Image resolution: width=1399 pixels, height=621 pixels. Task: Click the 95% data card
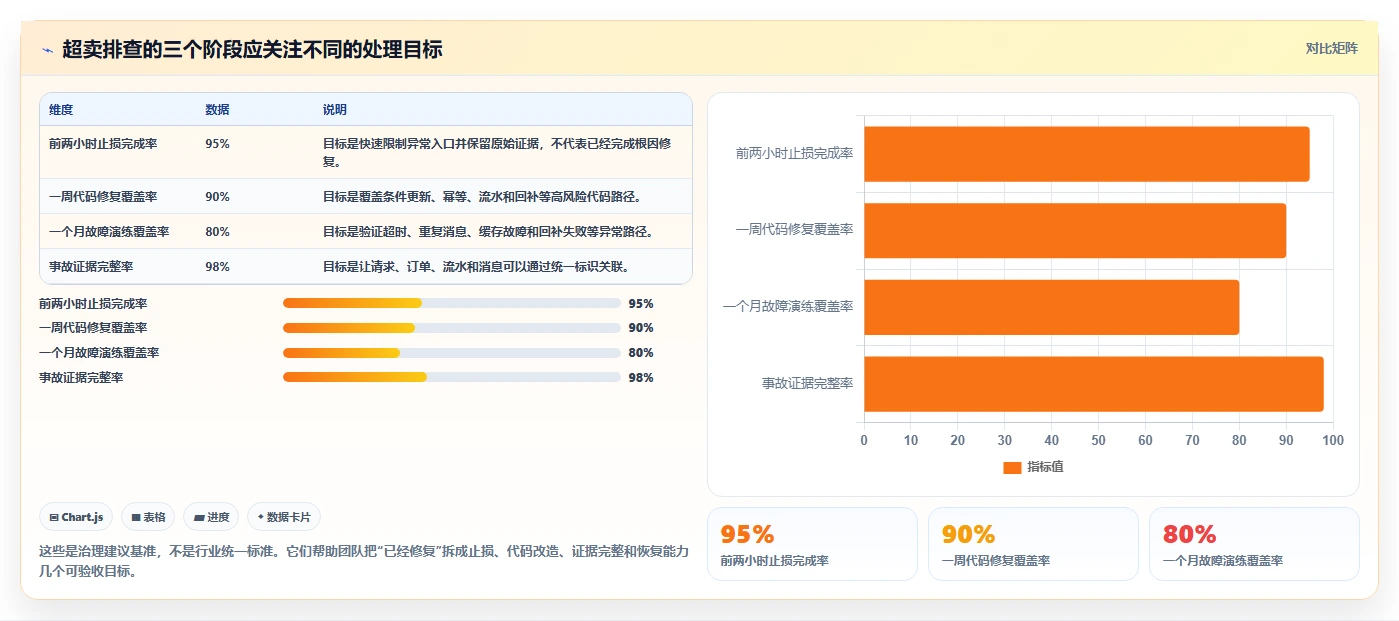[x=812, y=544]
